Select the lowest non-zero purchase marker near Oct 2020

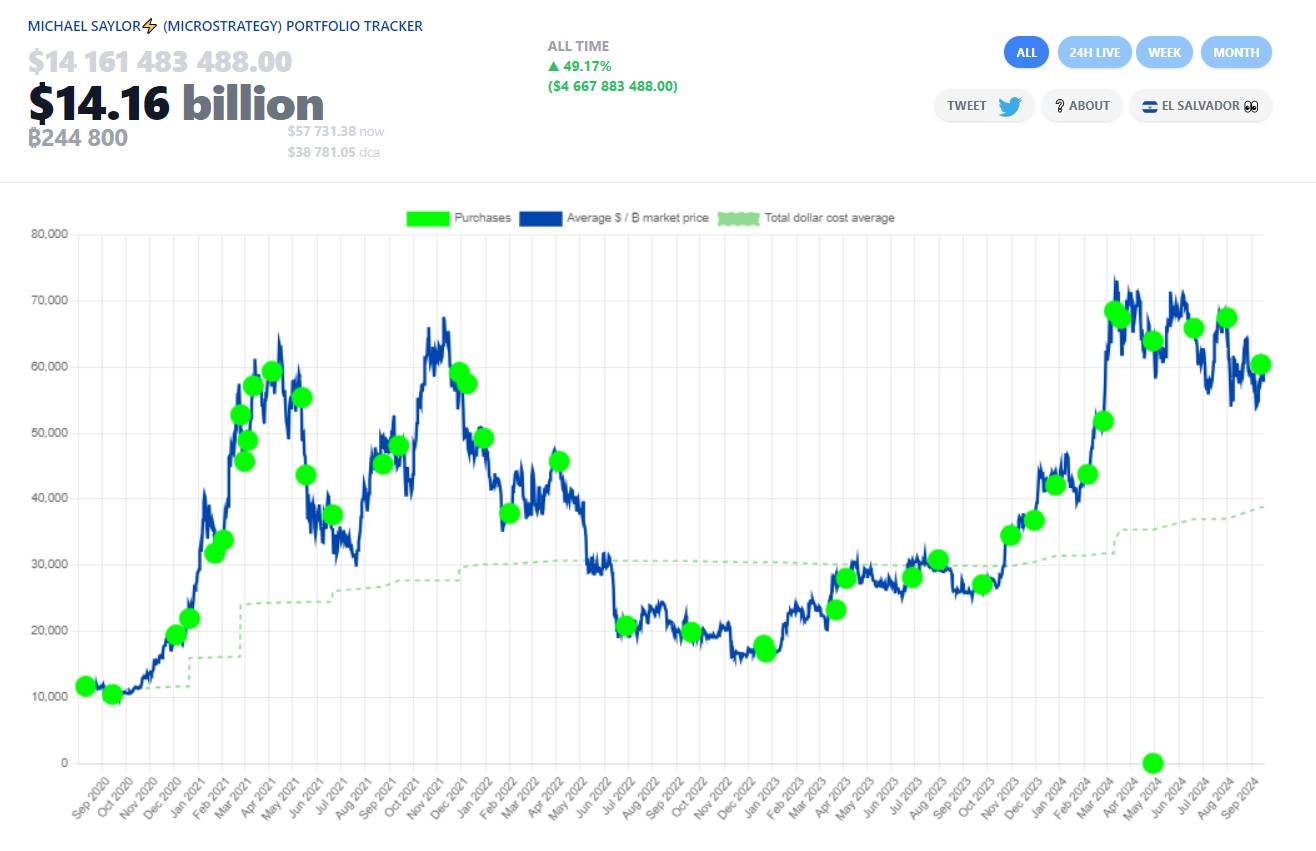(112, 694)
